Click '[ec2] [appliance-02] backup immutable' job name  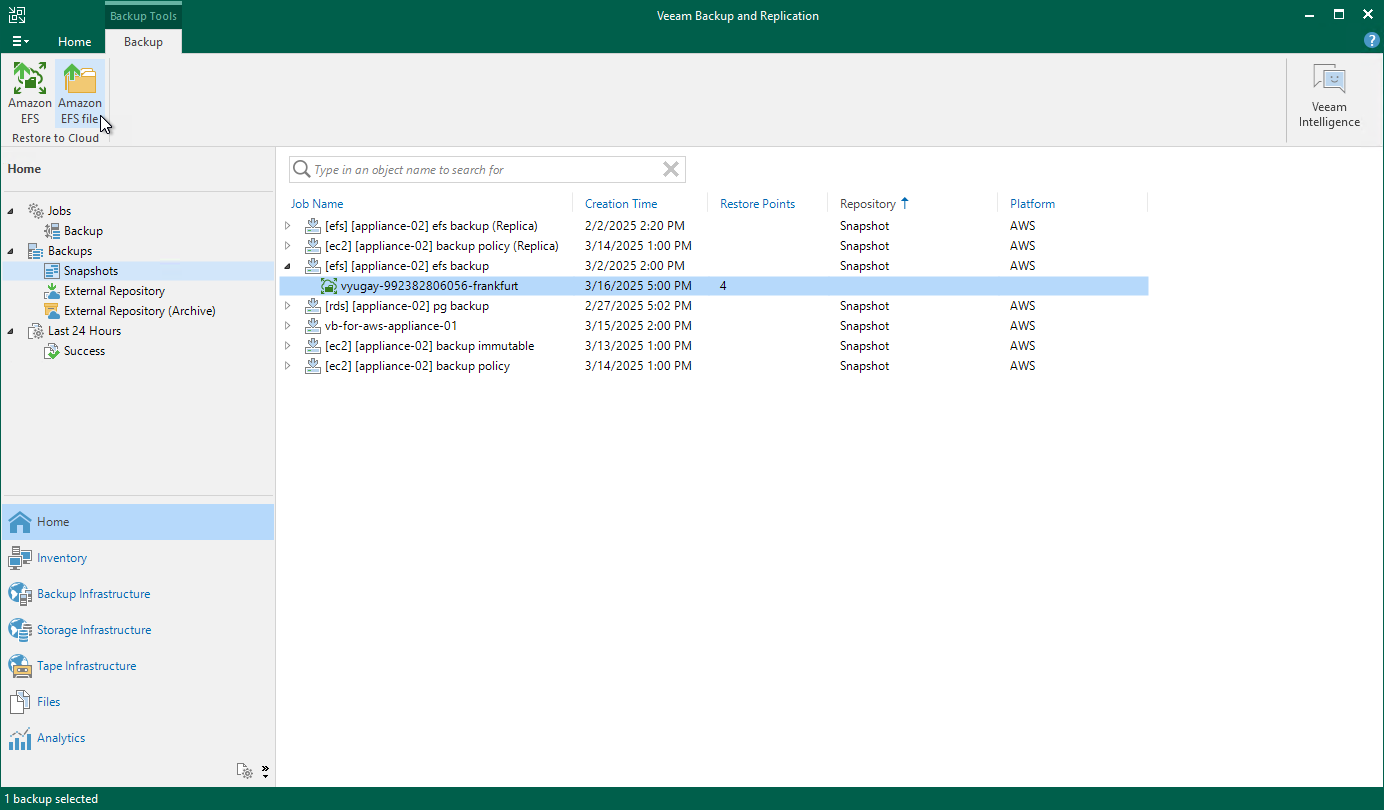pos(430,346)
